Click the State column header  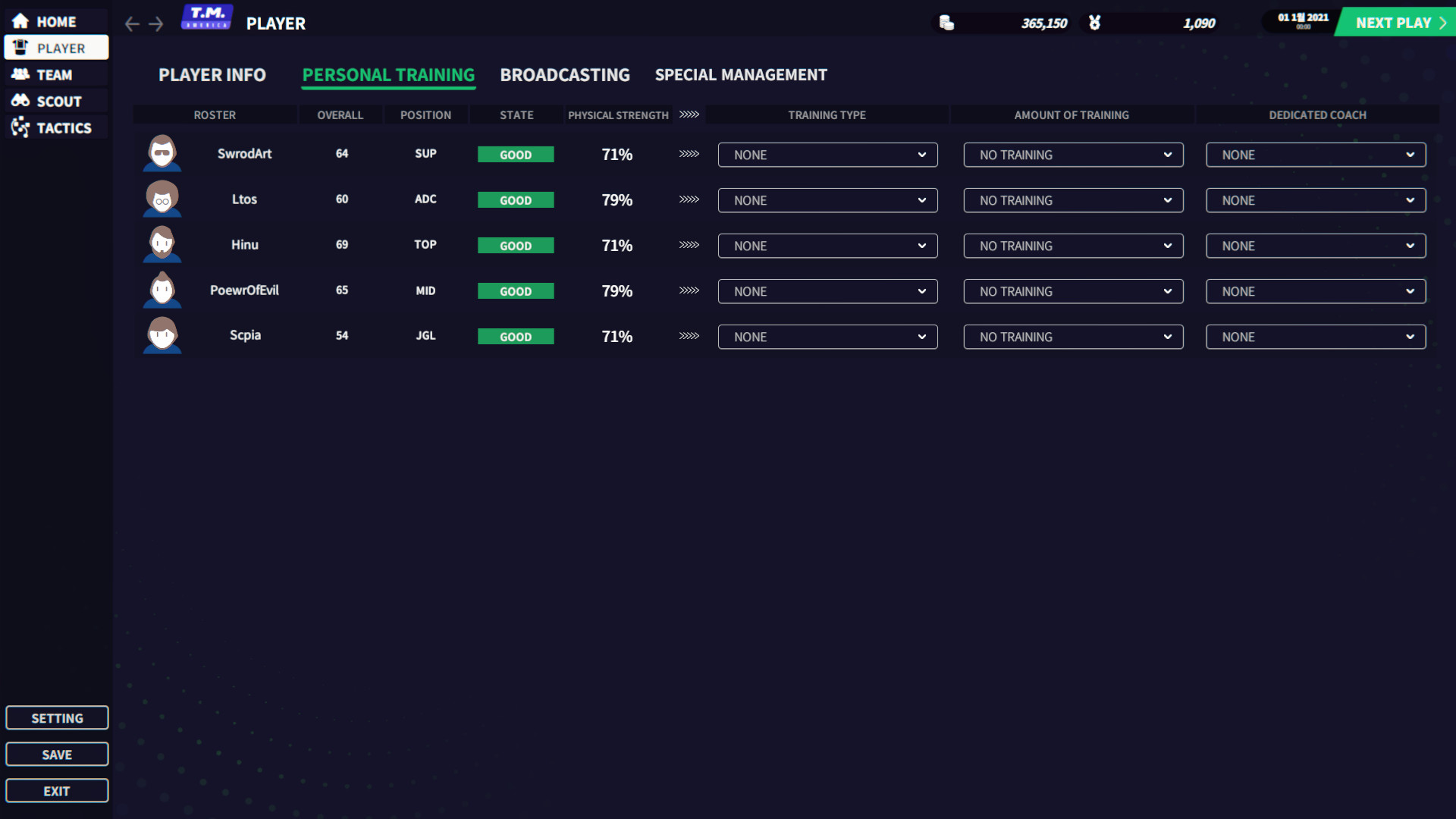pyautogui.click(x=516, y=115)
